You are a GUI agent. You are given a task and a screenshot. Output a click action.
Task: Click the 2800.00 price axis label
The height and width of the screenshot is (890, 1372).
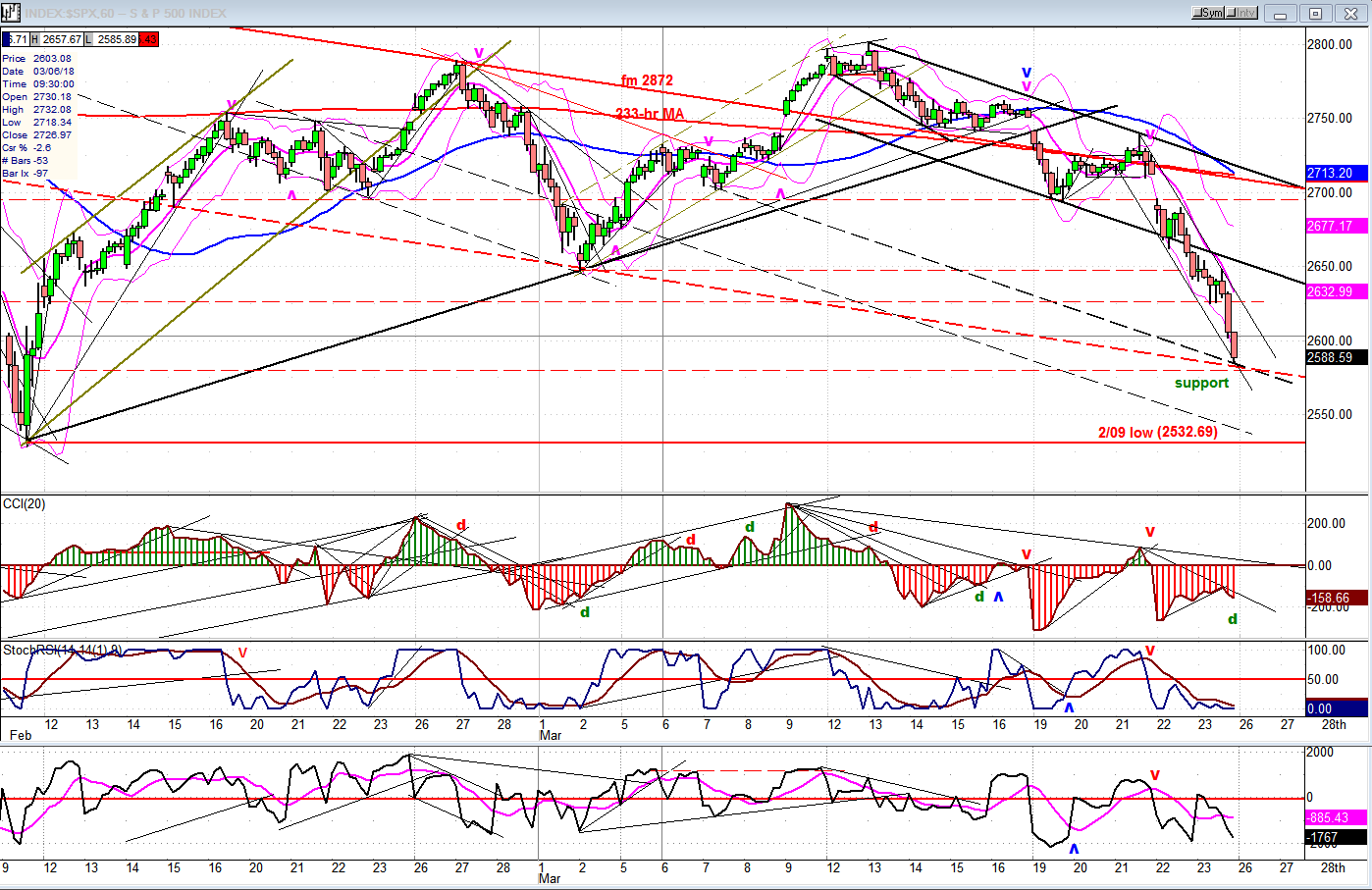point(1330,44)
